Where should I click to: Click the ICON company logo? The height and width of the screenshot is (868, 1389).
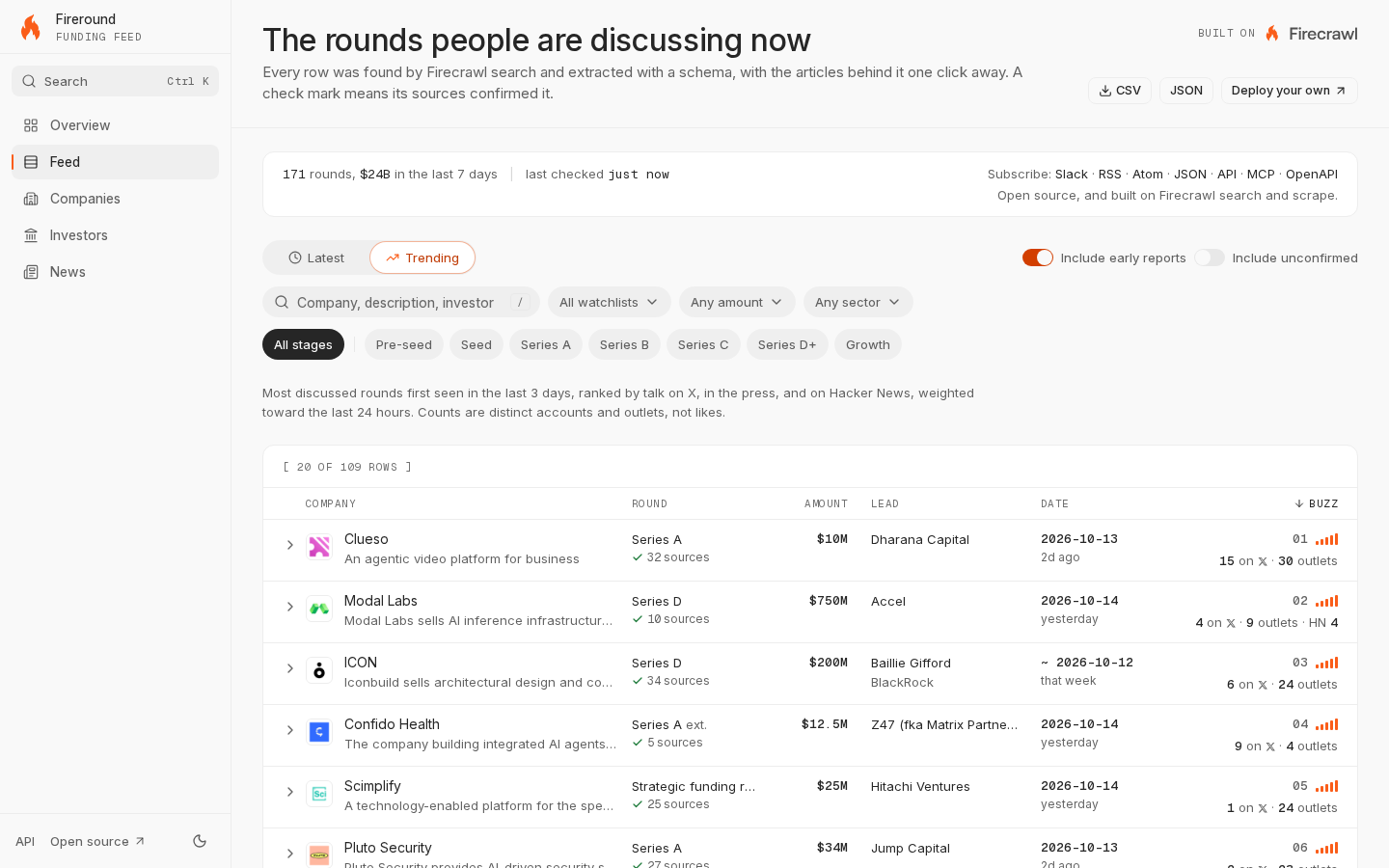coord(319,670)
